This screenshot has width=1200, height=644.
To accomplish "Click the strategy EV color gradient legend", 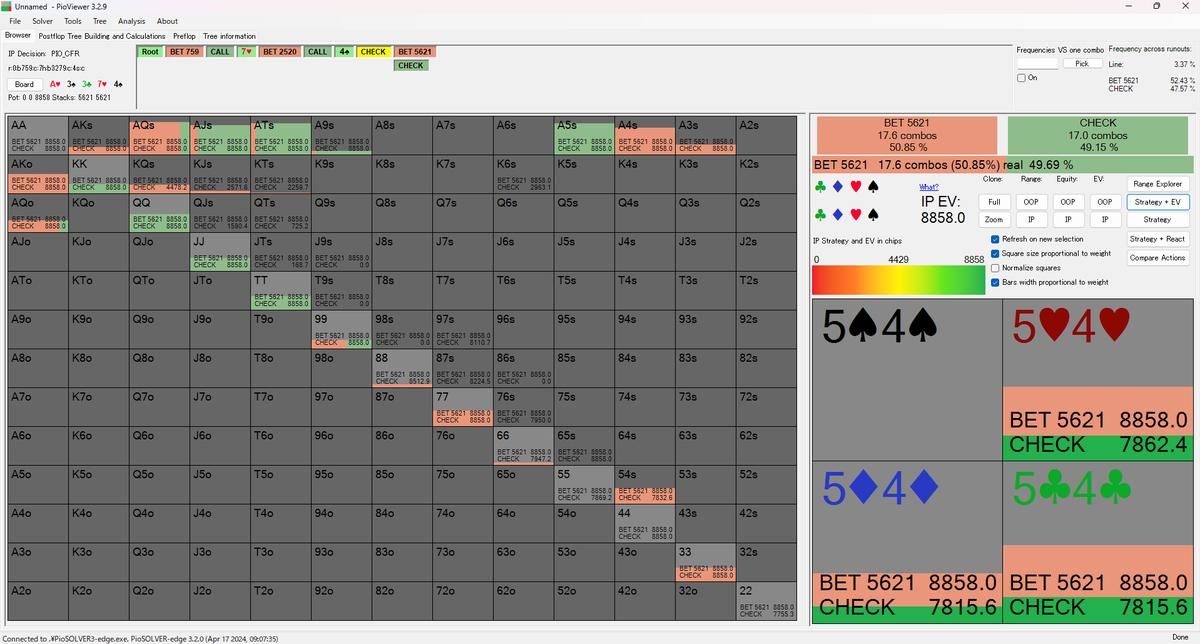I will click(x=901, y=280).
